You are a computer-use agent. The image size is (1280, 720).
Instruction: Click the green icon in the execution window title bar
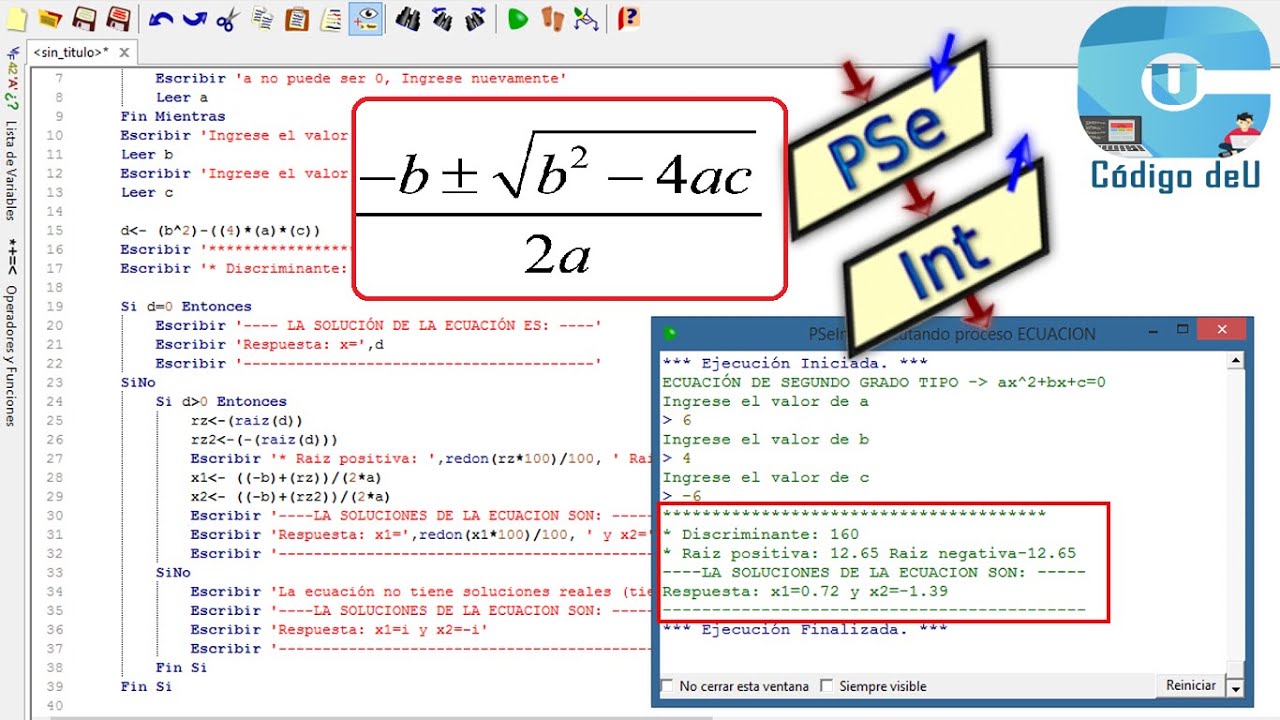click(669, 333)
